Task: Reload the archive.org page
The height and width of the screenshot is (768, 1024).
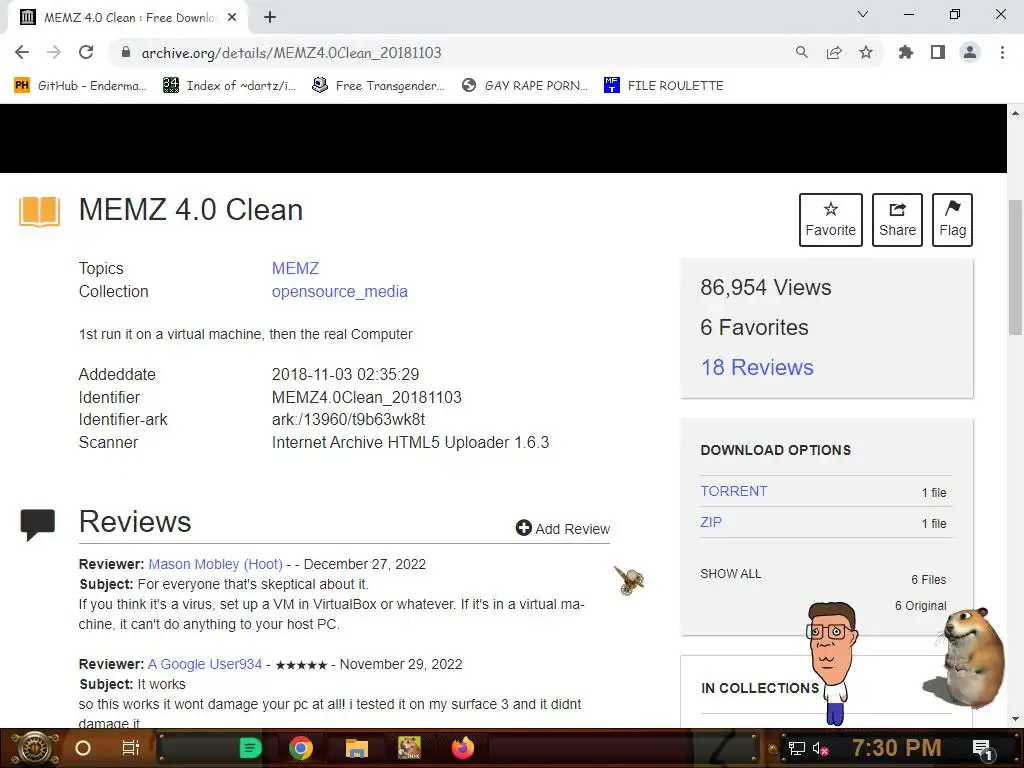Action: pos(86,52)
